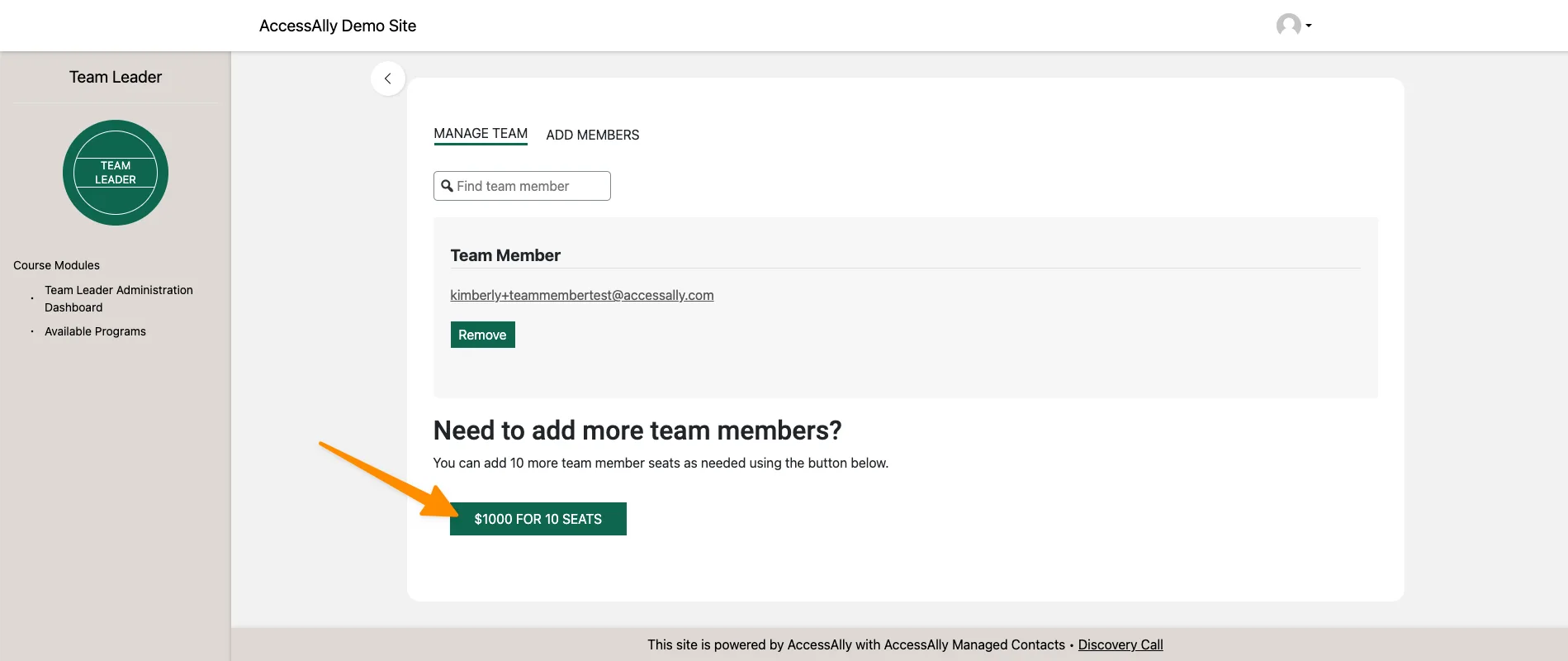Remove the listed team member
The height and width of the screenshot is (661, 1568).
(x=482, y=335)
